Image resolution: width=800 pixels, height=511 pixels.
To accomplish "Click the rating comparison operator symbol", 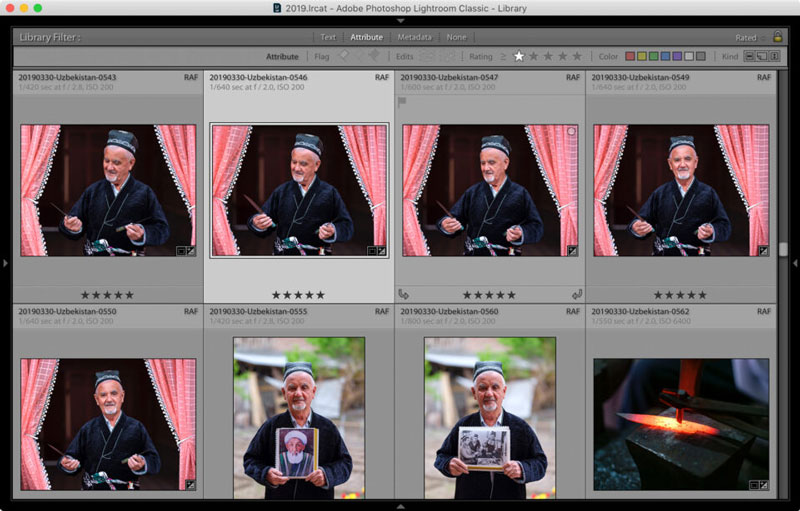I will click(x=503, y=57).
